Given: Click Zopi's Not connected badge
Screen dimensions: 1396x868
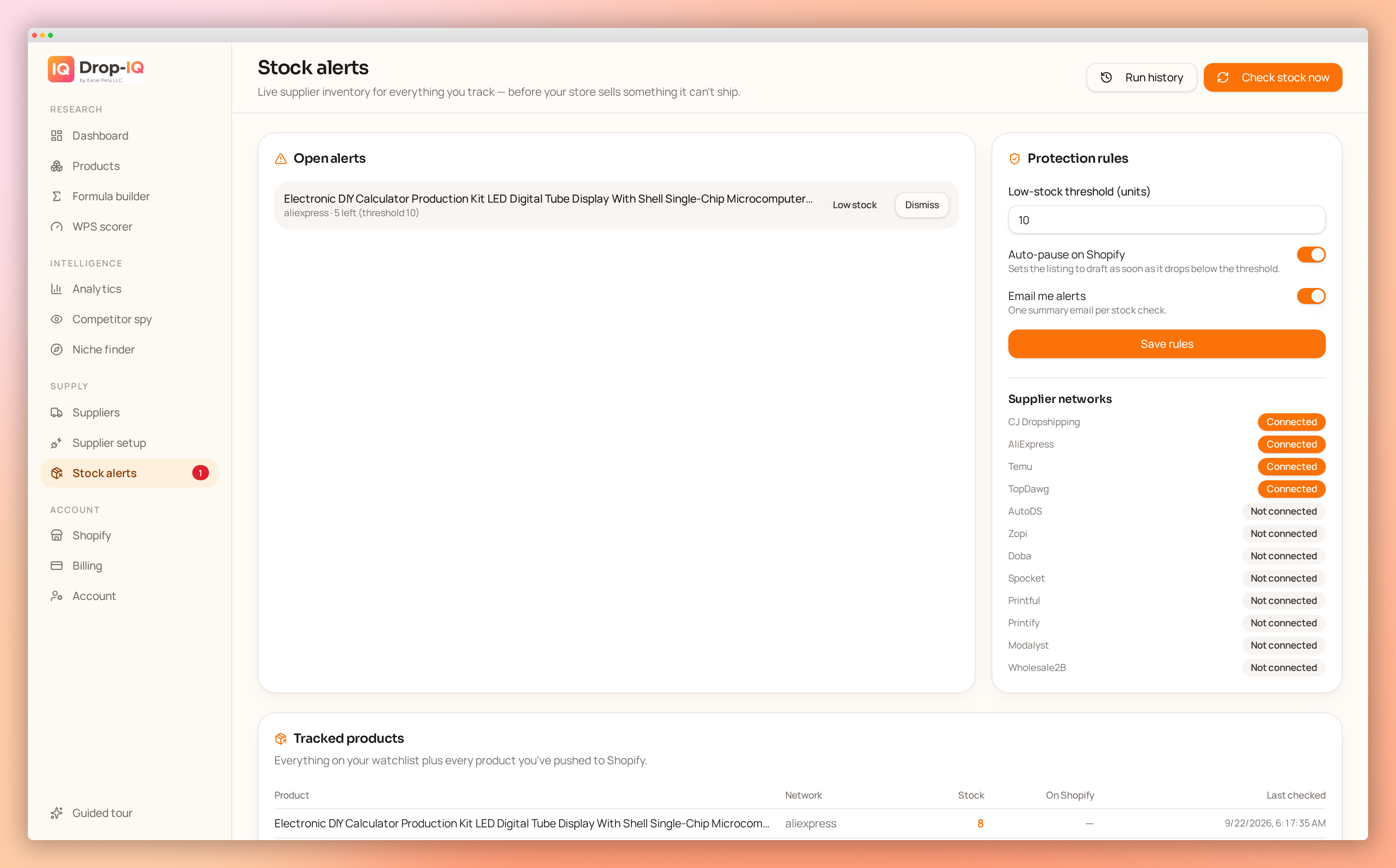Looking at the screenshot, I should tap(1284, 534).
